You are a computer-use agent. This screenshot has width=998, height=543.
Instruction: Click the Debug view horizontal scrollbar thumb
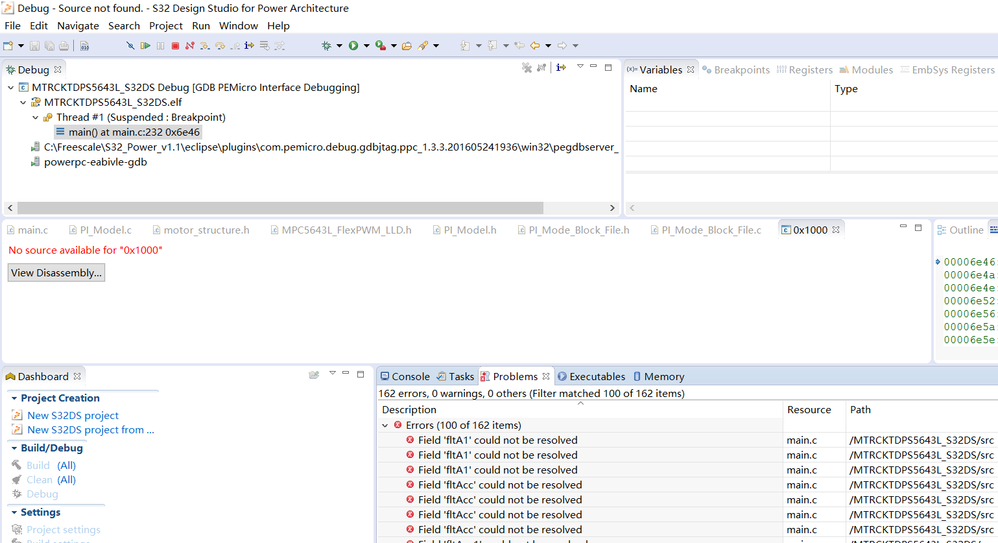pyautogui.click(x=280, y=208)
